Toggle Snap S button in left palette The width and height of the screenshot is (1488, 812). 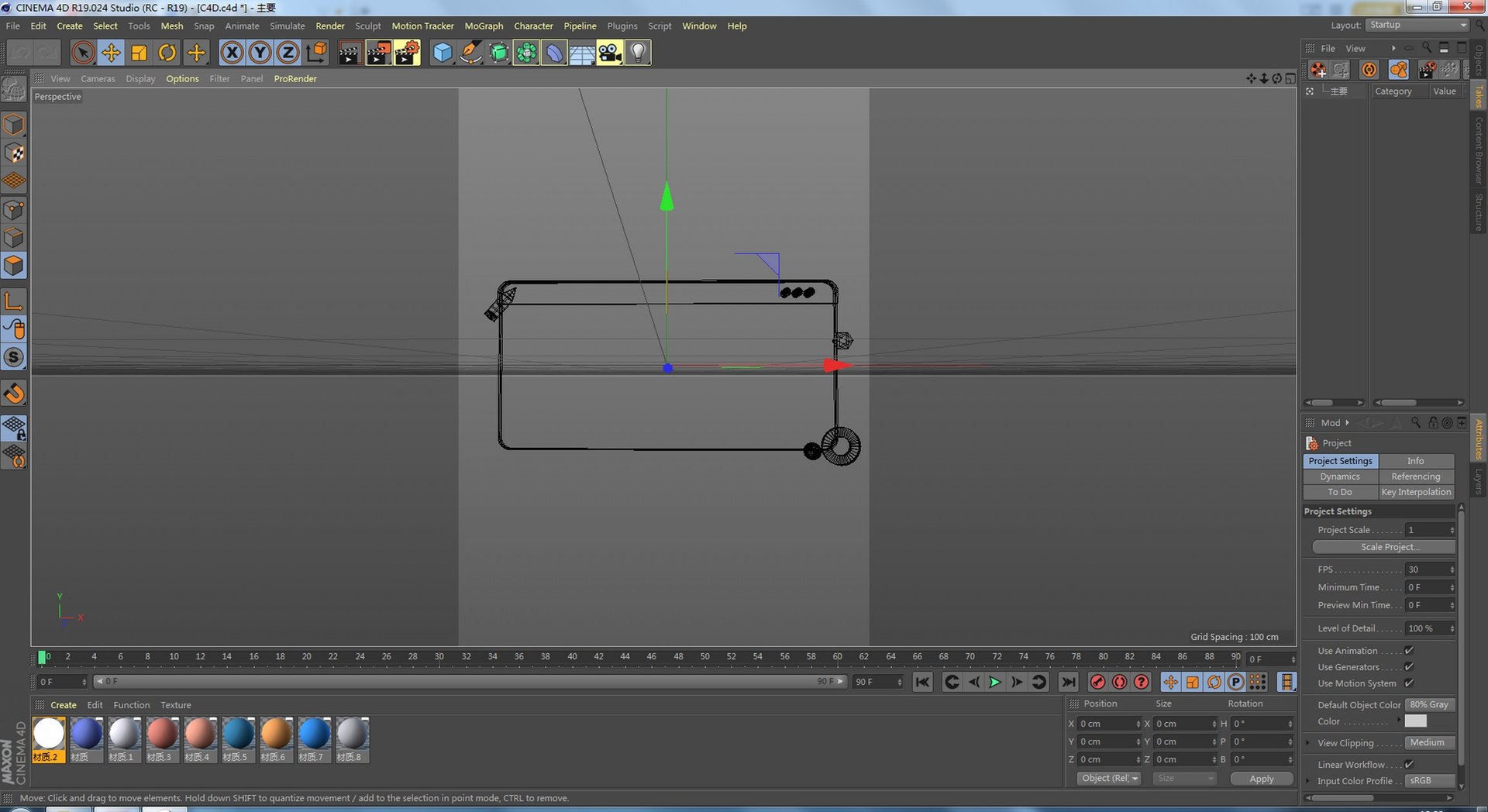[x=14, y=357]
